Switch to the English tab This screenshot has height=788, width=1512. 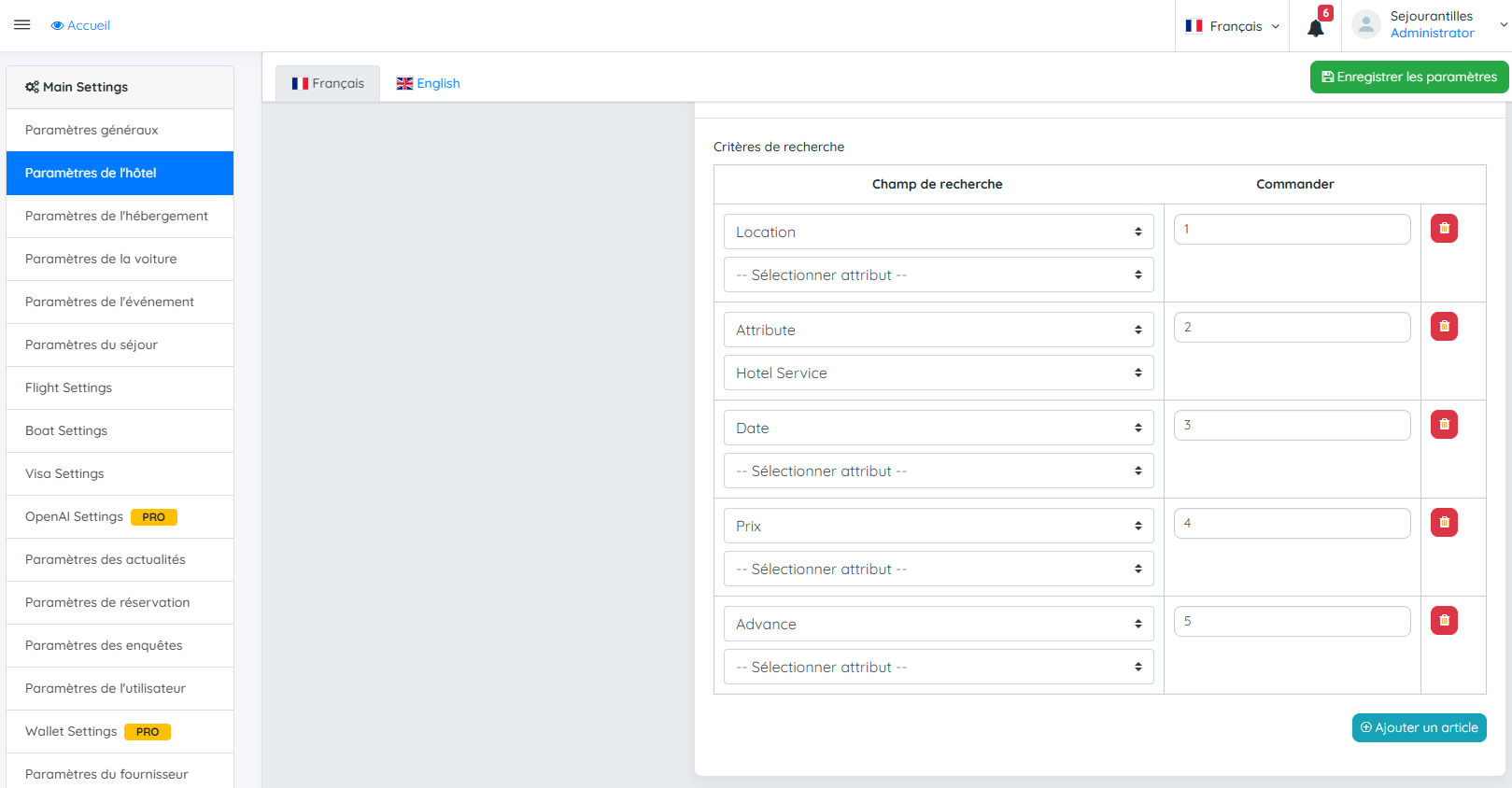tap(429, 83)
